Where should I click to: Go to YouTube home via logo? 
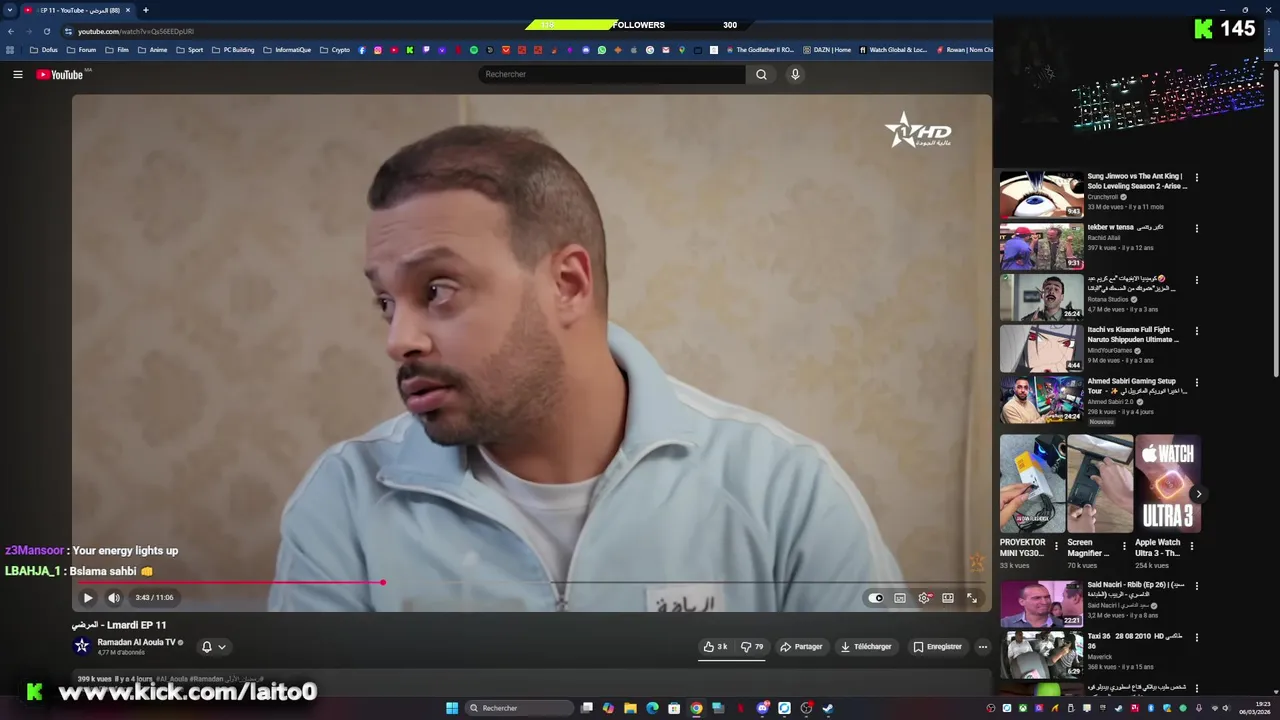point(60,74)
